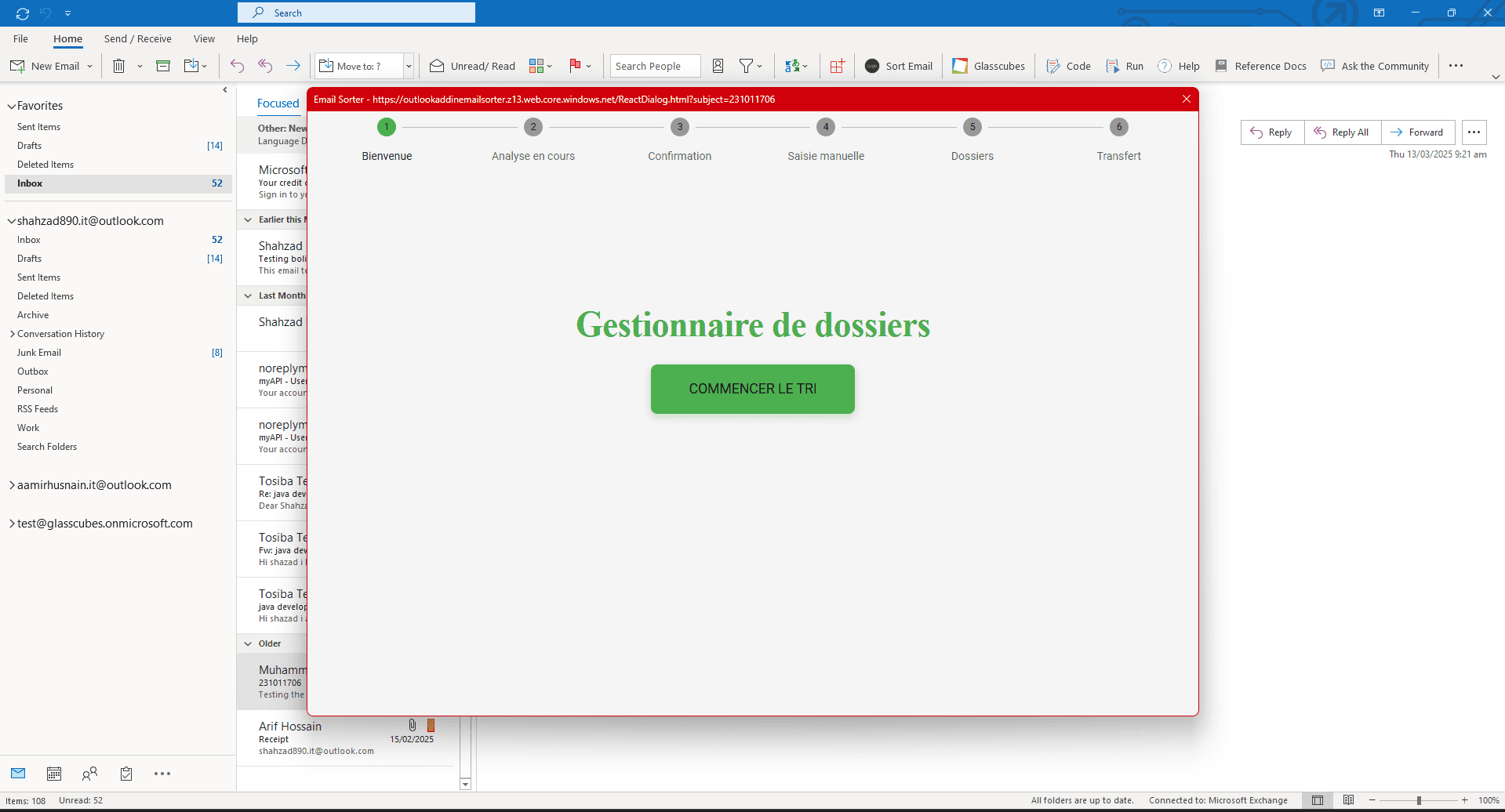Switch to Reading view in status bar

pos(1348,800)
